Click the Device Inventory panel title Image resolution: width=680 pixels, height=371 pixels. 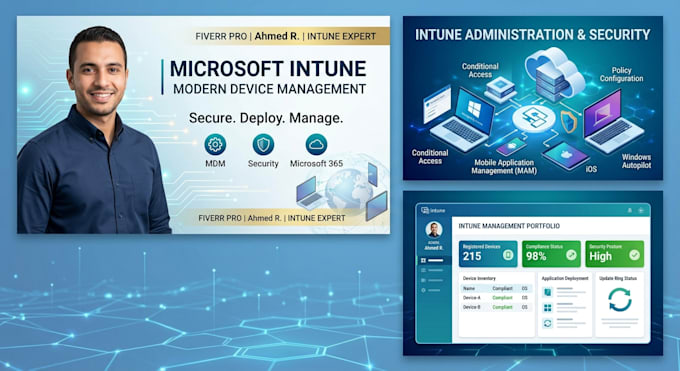(x=479, y=279)
